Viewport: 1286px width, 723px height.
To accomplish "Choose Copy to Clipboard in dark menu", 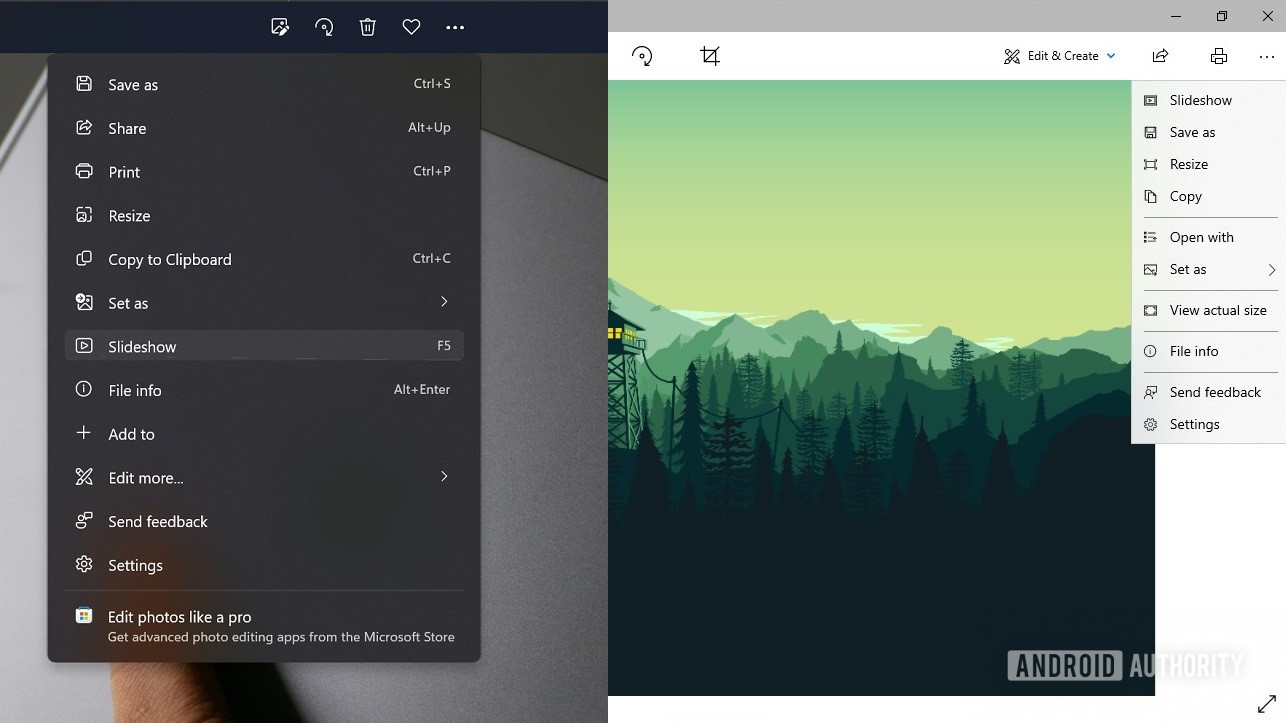I will click(264, 259).
